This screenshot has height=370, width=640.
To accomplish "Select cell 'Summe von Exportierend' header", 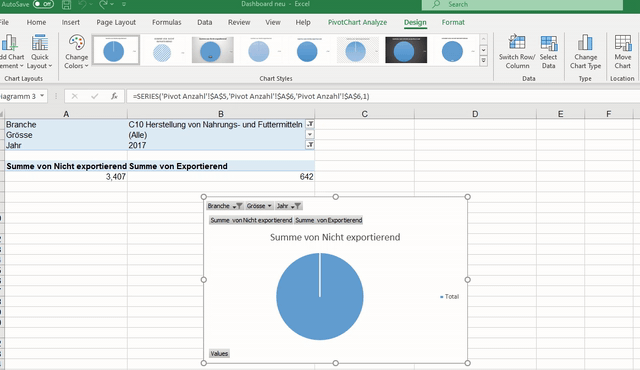I will [x=221, y=166].
